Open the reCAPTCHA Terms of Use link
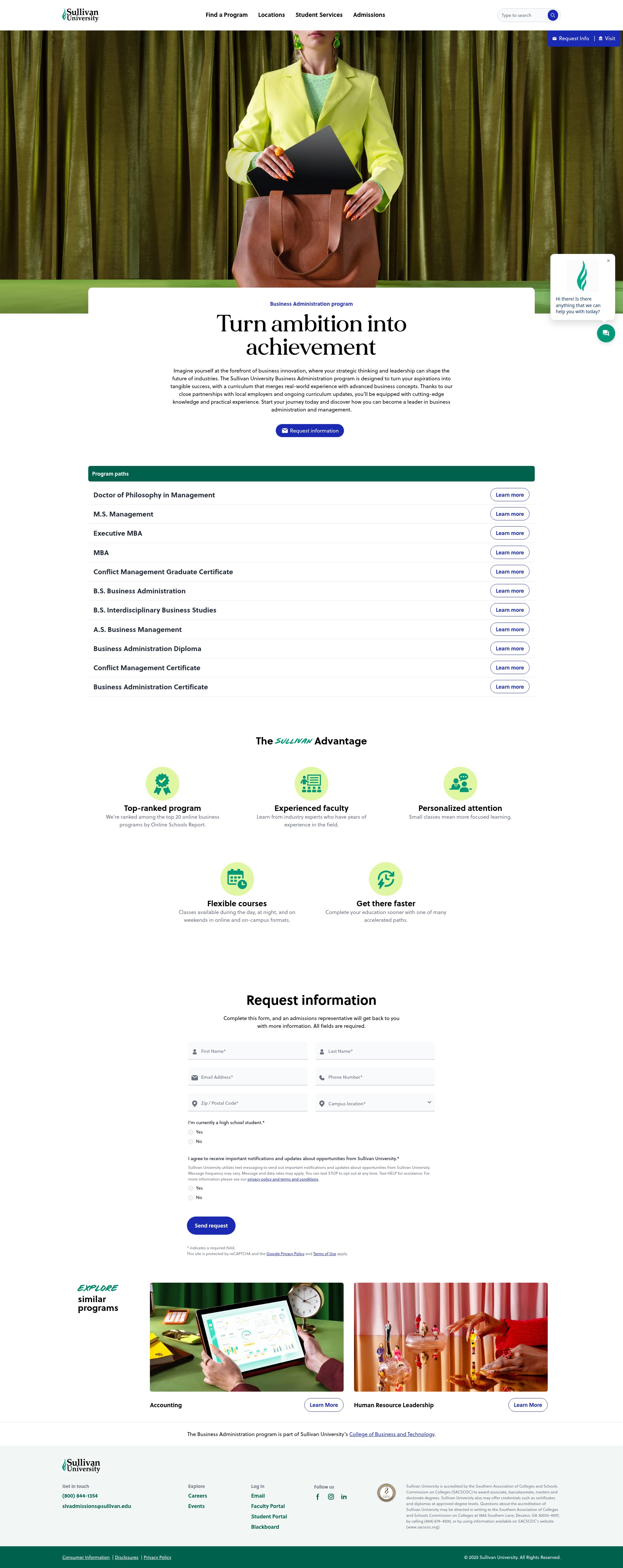The image size is (623, 1568). coord(324,1254)
